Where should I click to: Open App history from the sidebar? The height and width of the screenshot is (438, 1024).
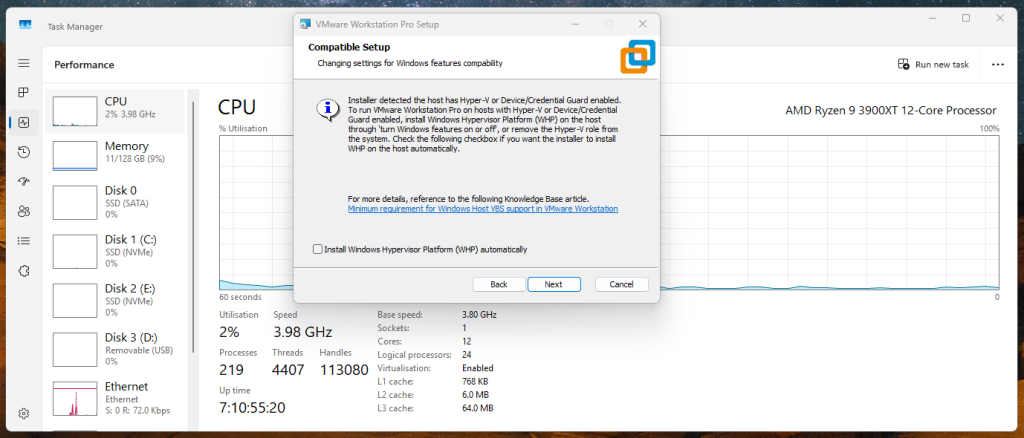tap(23, 152)
